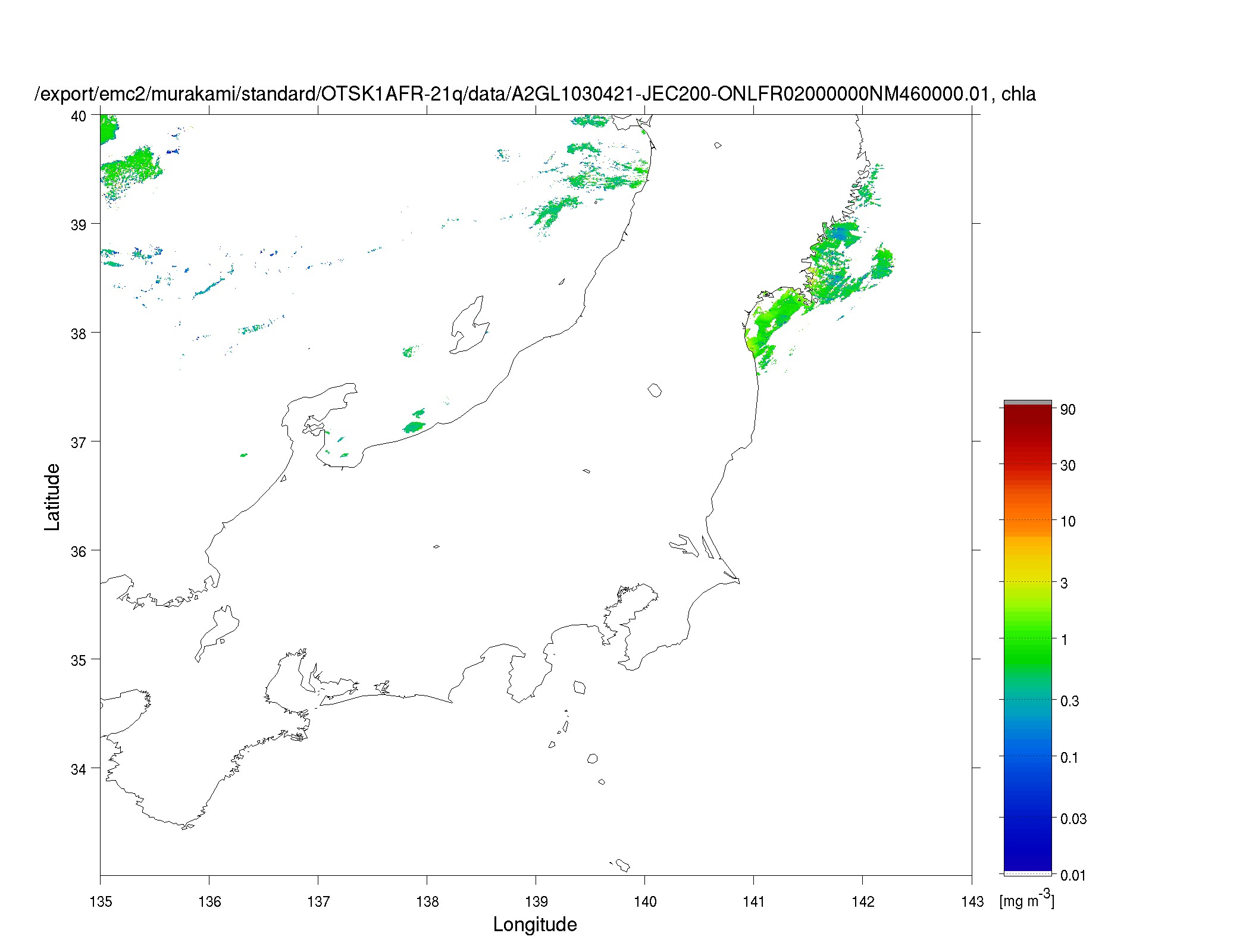Click the longitude tick label 135
Image resolution: width=1249 pixels, height=952 pixels.
pyautogui.click(x=101, y=901)
